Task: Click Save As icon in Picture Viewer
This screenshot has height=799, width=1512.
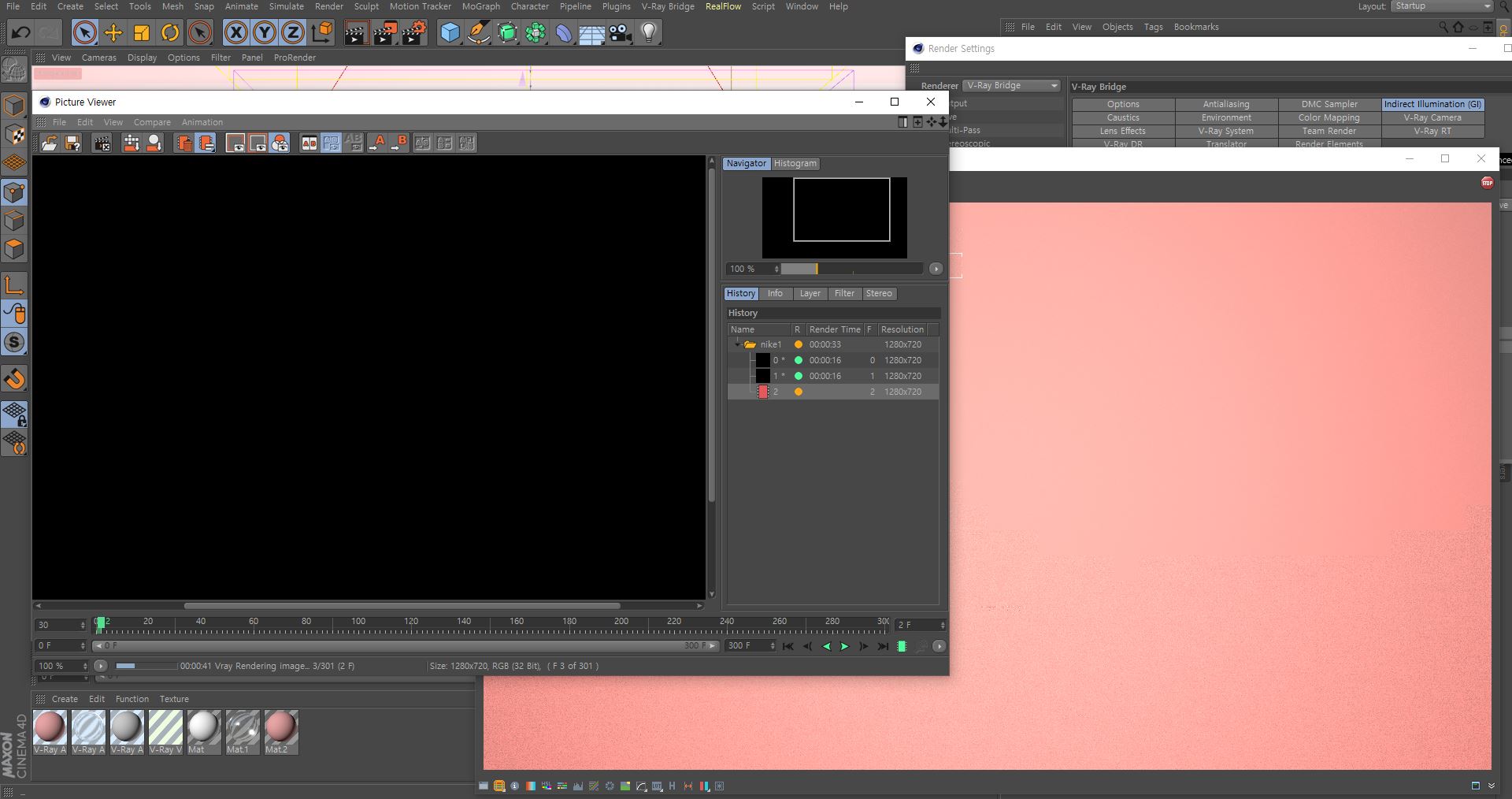Action: 72,143
